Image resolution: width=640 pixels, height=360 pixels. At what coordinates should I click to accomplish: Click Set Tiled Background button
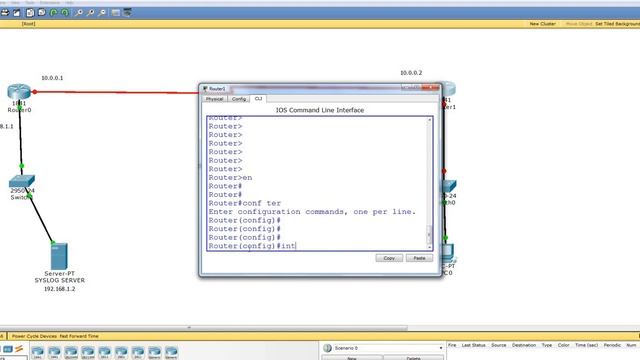(618, 24)
